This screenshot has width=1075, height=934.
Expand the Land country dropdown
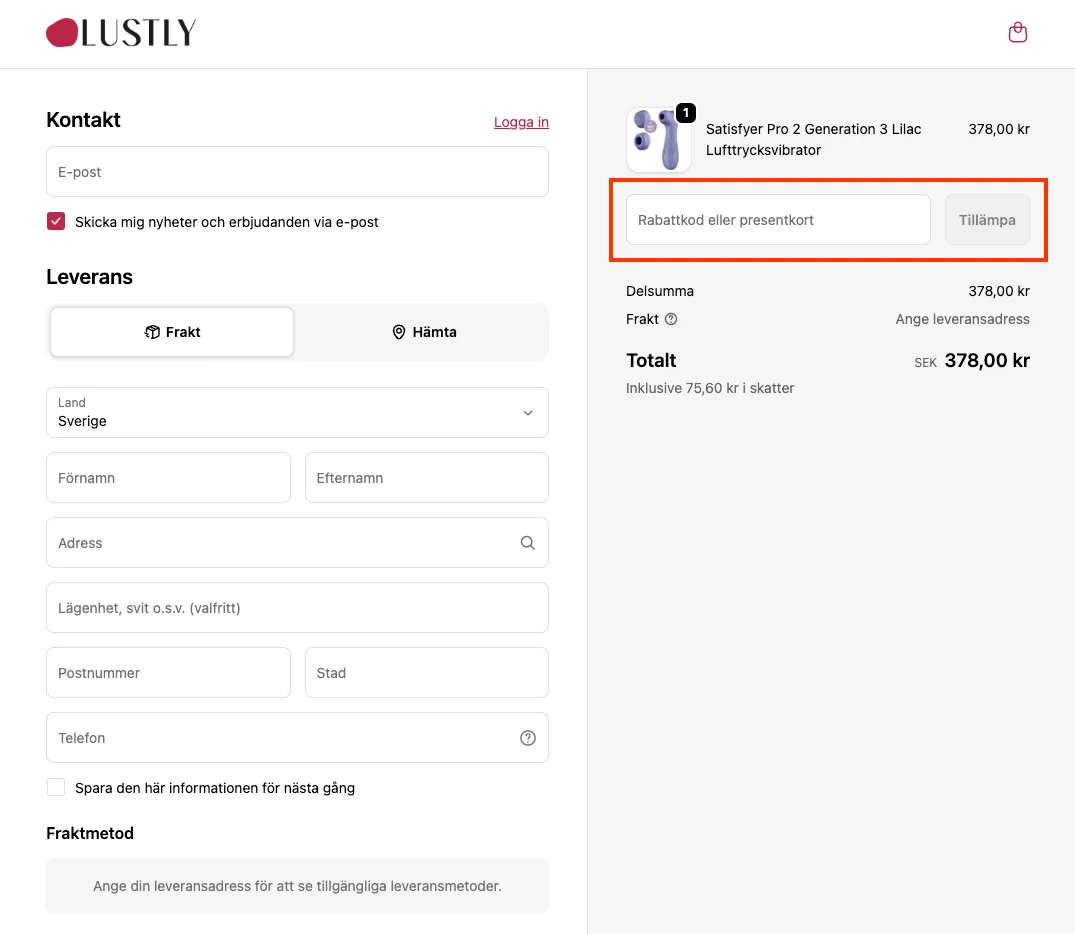click(298, 413)
